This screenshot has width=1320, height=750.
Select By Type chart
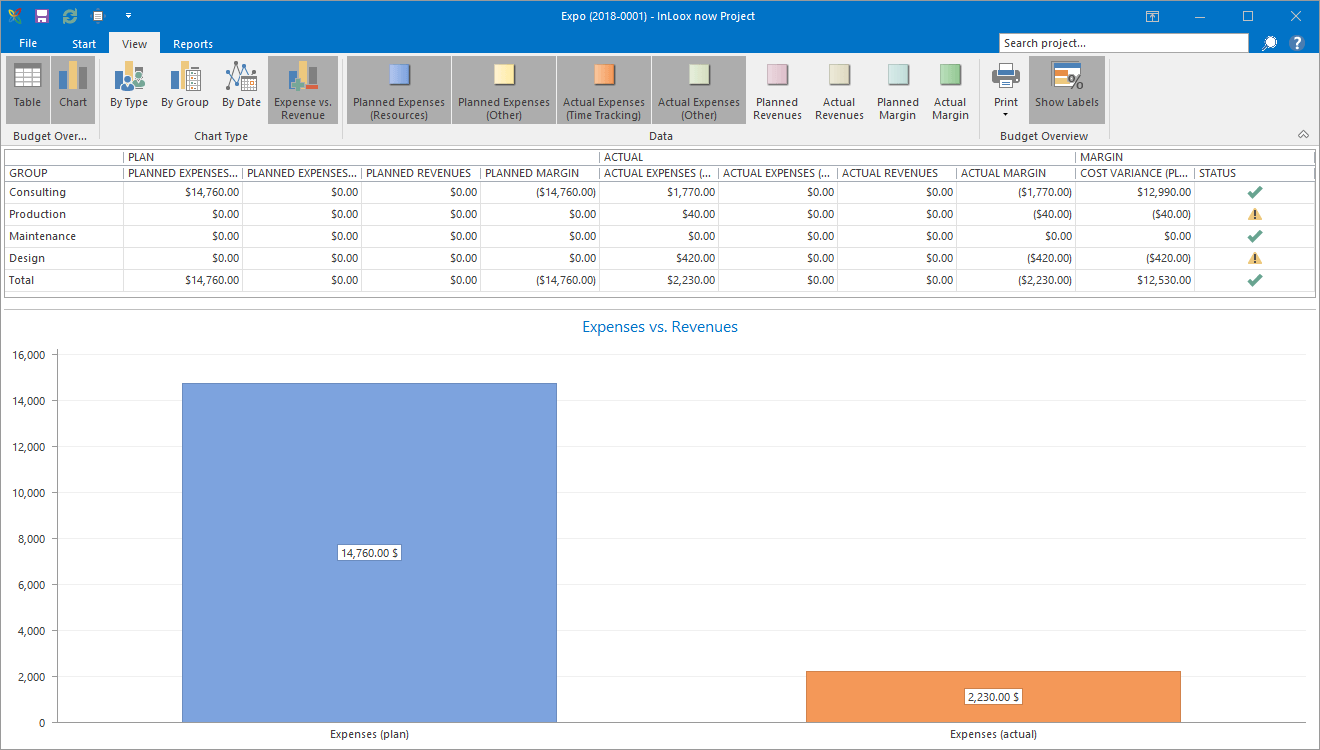pos(129,89)
